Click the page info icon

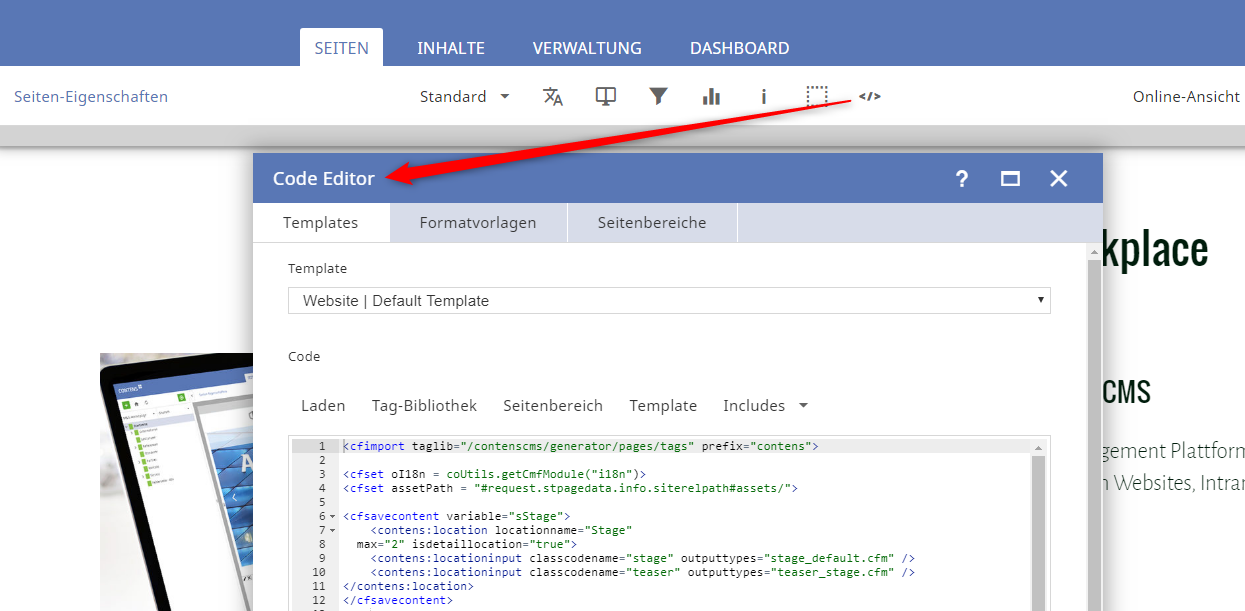pyautogui.click(x=764, y=97)
